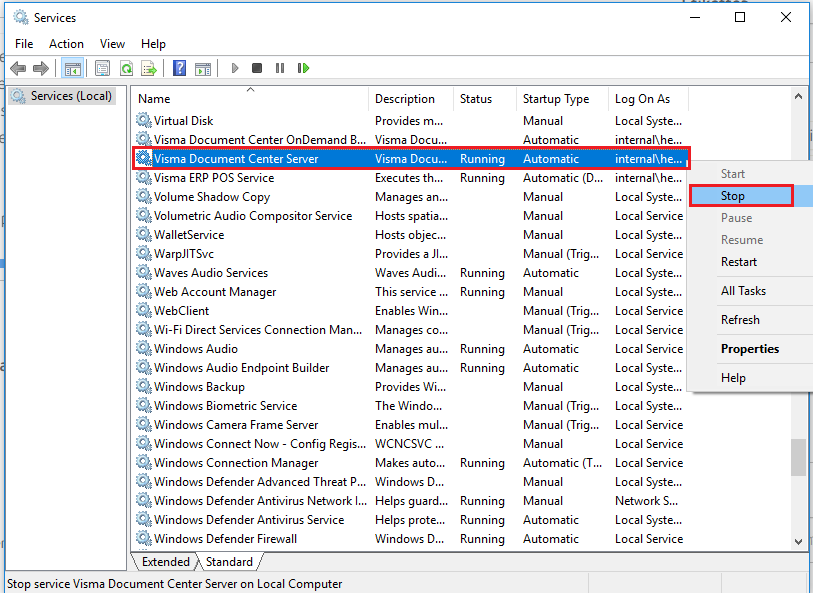
Task: Click gear icon of WebClient service
Action: (x=144, y=311)
